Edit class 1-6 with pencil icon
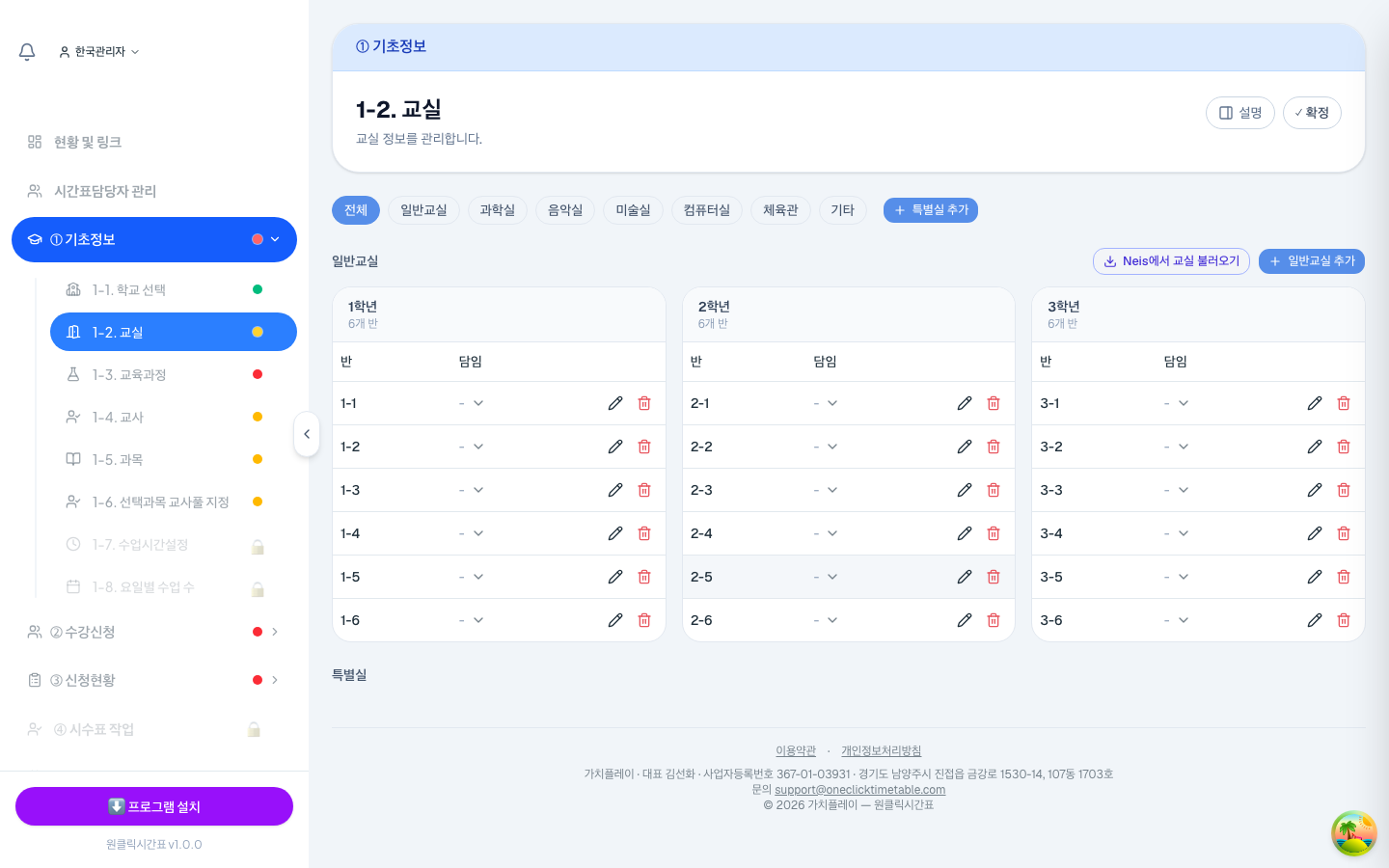The image size is (1389, 868). point(615,620)
